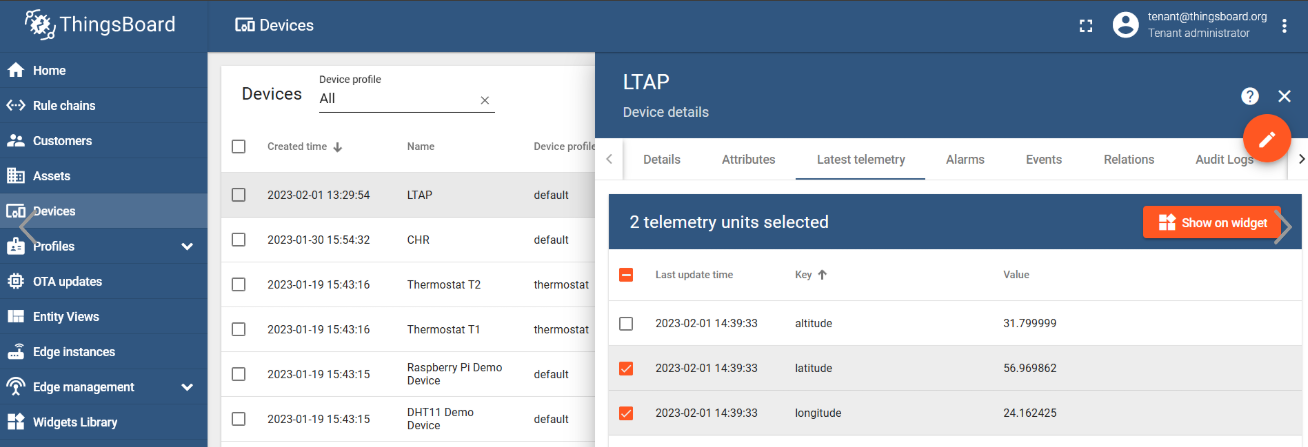The width and height of the screenshot is (1308, 447).
Task: Clear the Device profile filter
Action: point(485,100)
